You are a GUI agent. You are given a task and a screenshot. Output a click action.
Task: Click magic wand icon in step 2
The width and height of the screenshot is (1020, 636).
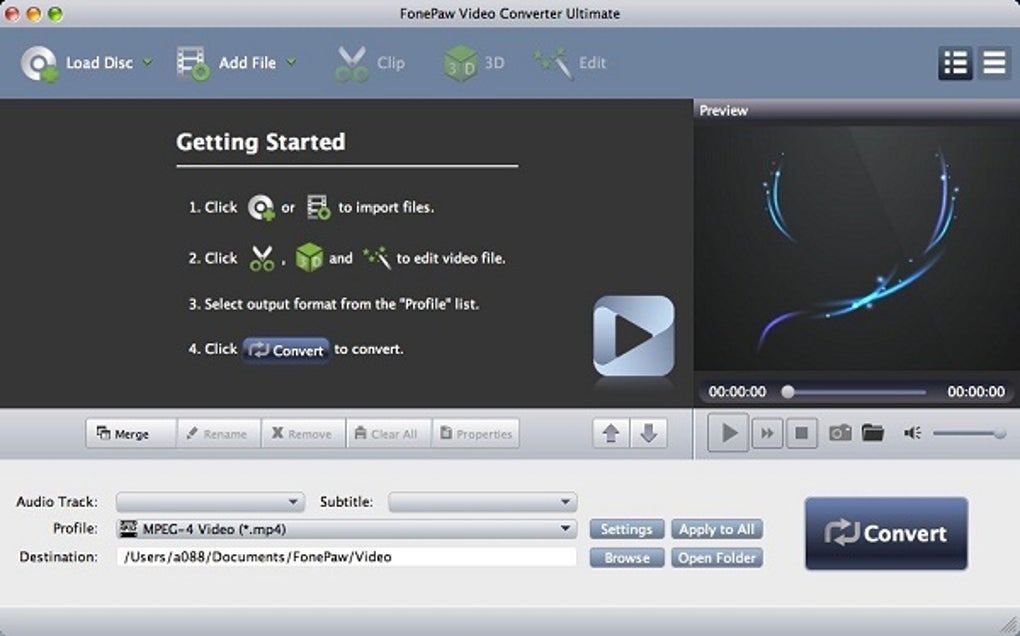pyautogui.click(x=377, y=258)
